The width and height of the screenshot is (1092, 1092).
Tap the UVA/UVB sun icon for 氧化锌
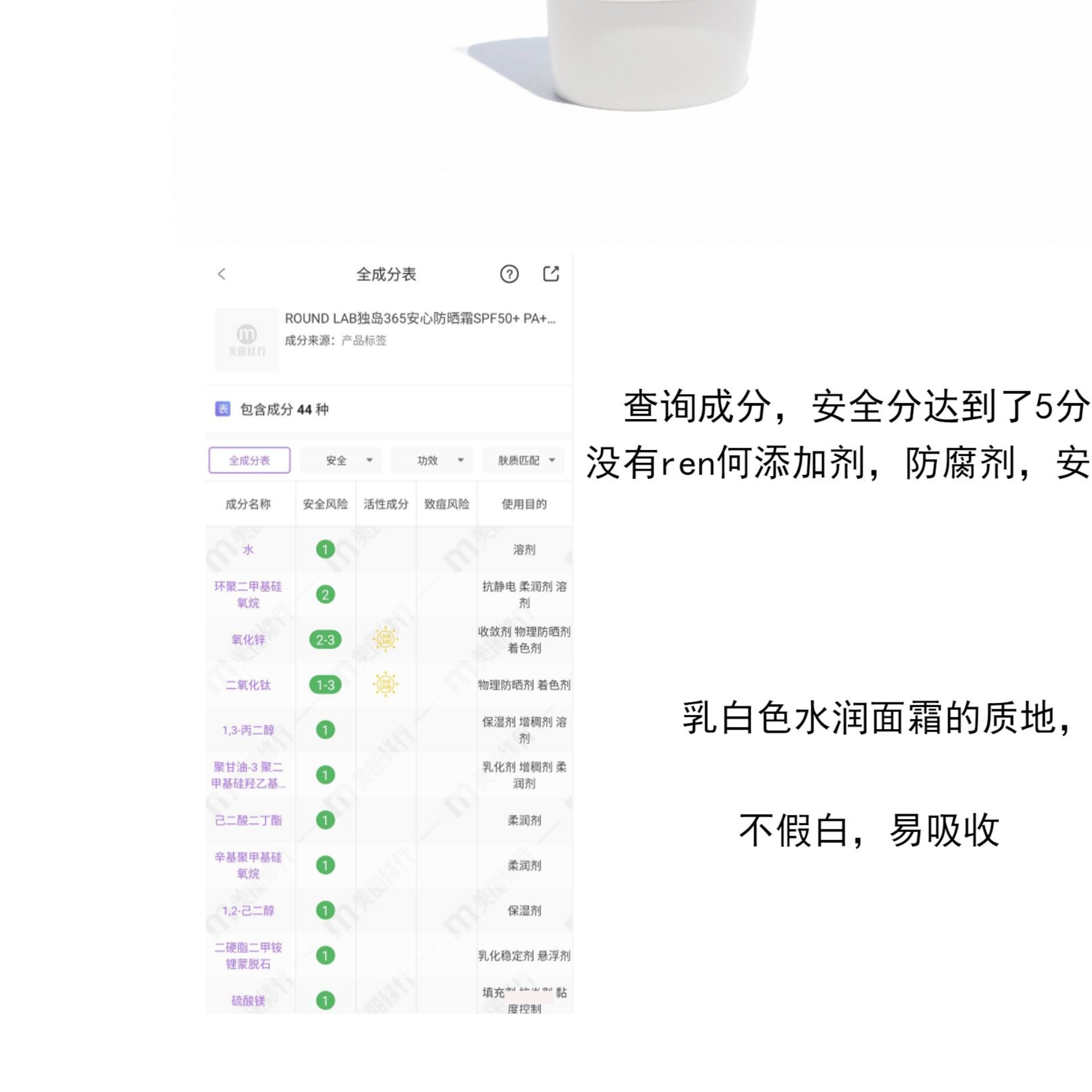[386, 638]
